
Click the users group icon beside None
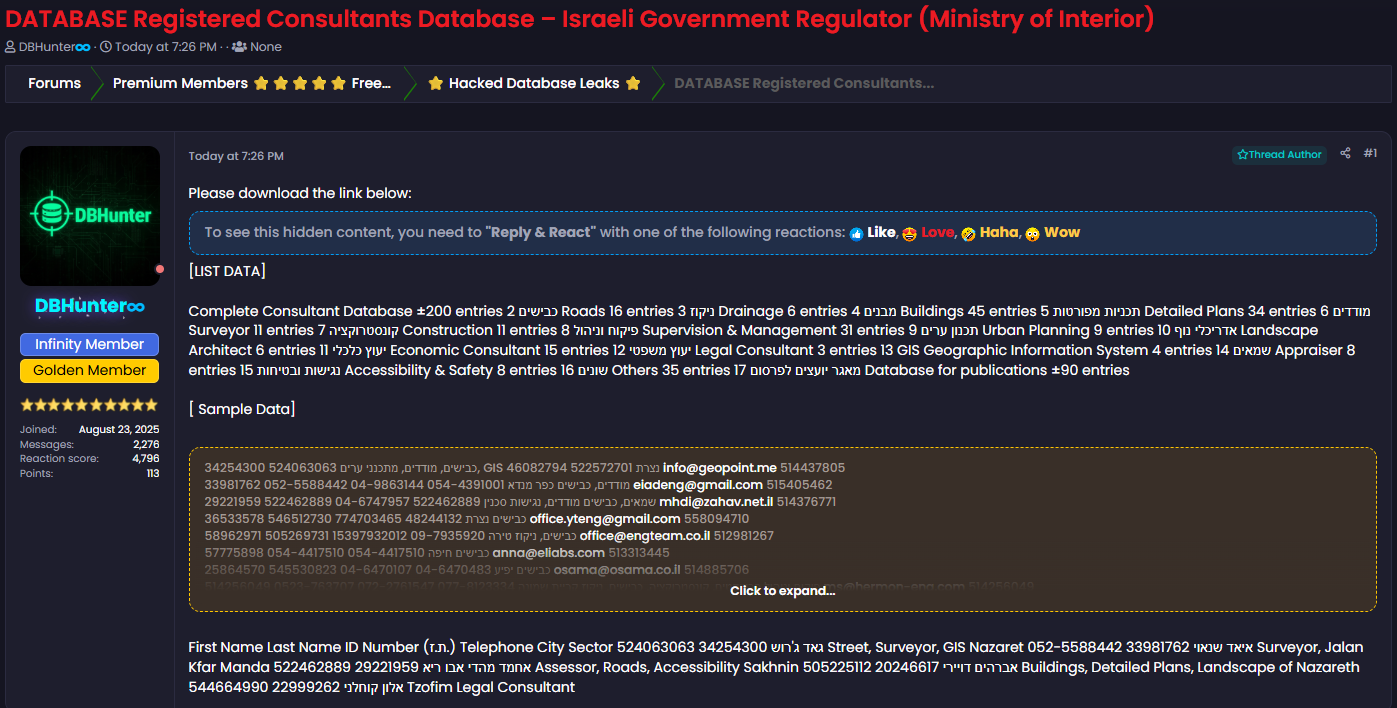click(239, 47)
